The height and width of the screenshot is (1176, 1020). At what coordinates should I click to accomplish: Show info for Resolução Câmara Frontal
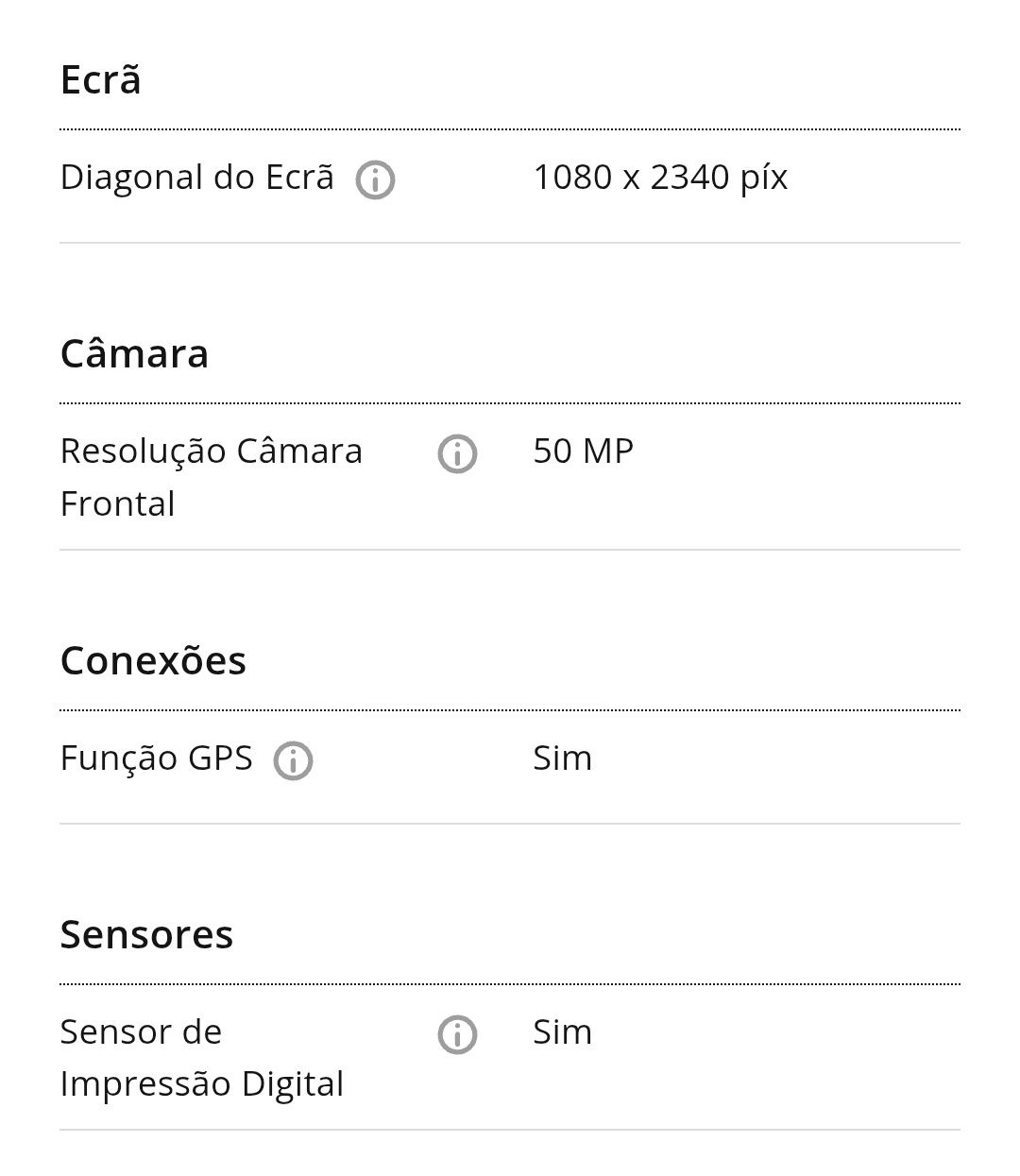coord(457,453)
